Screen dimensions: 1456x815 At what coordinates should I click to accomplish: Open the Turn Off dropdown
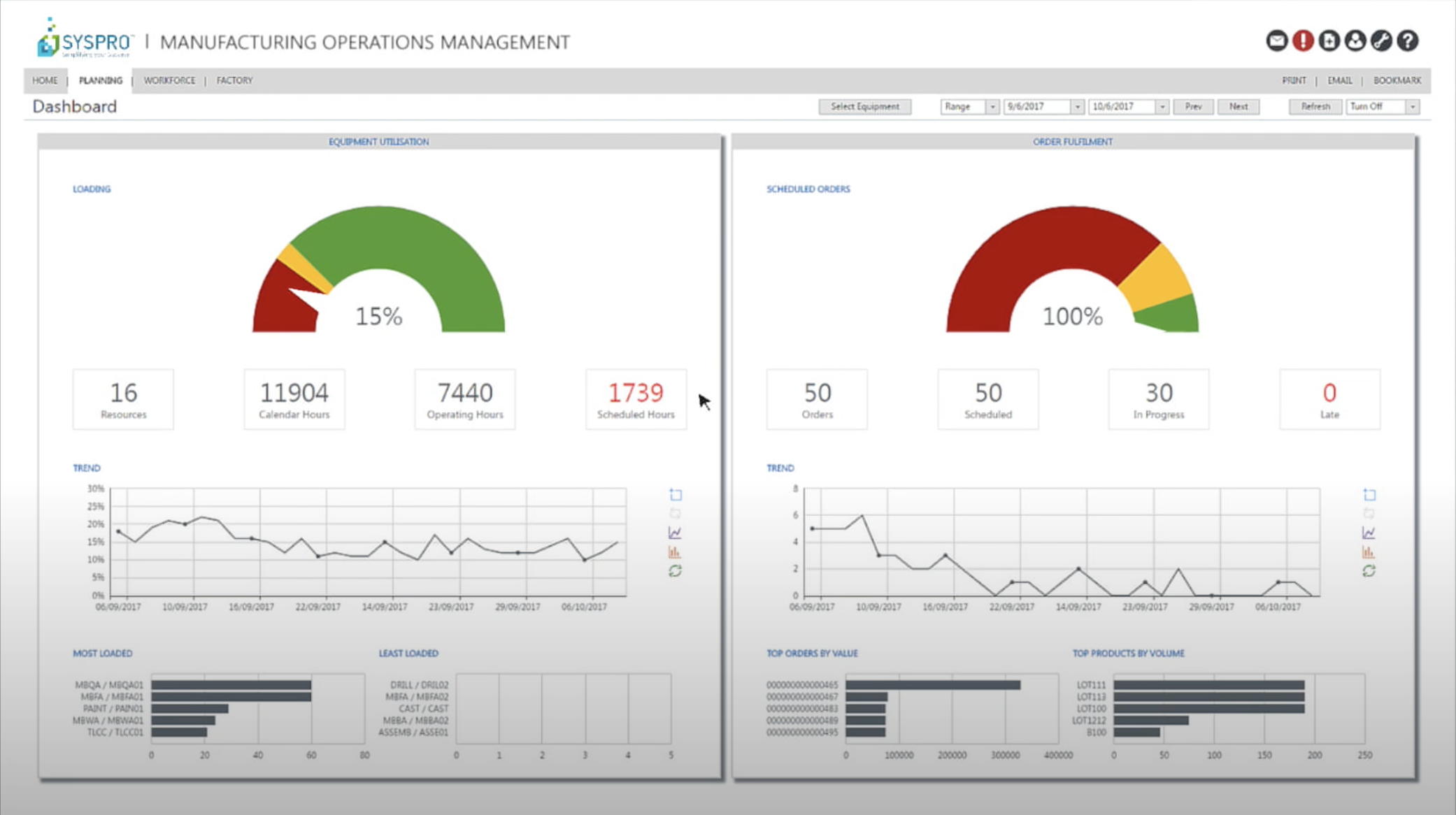click(1412, 106)
